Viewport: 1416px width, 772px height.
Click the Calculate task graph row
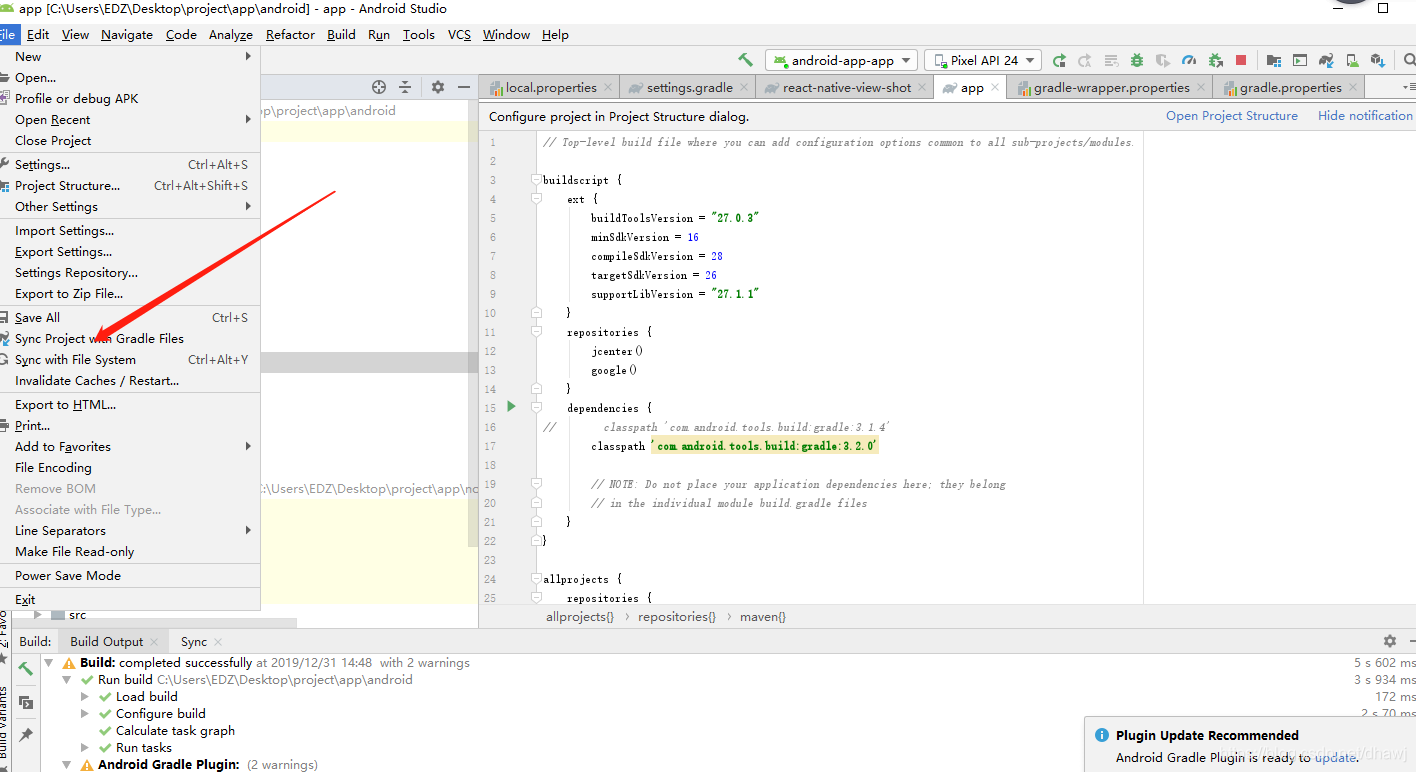(175, 731)
